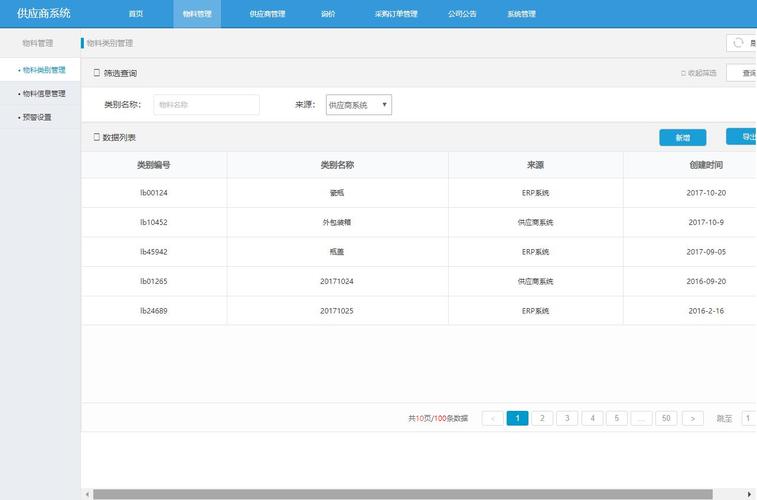Image resolution: width=757 pixels, height=500 pixels.
Task: Open the 来源 dropdown
Action: [x=358, y=105]
